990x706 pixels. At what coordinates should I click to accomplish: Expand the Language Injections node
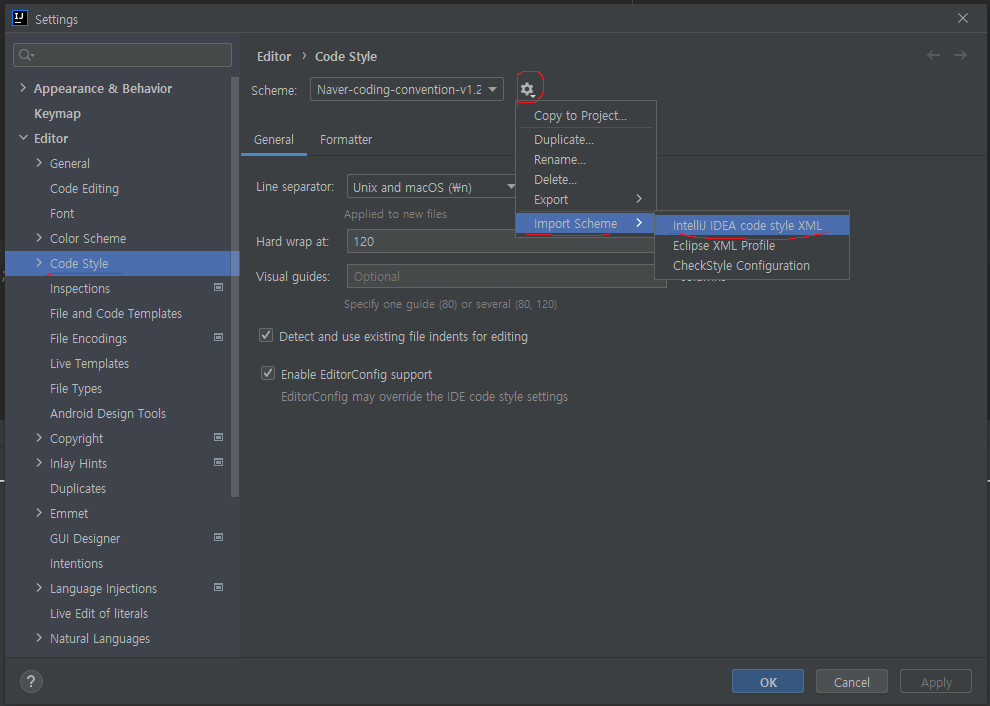(x=39, y=588)
